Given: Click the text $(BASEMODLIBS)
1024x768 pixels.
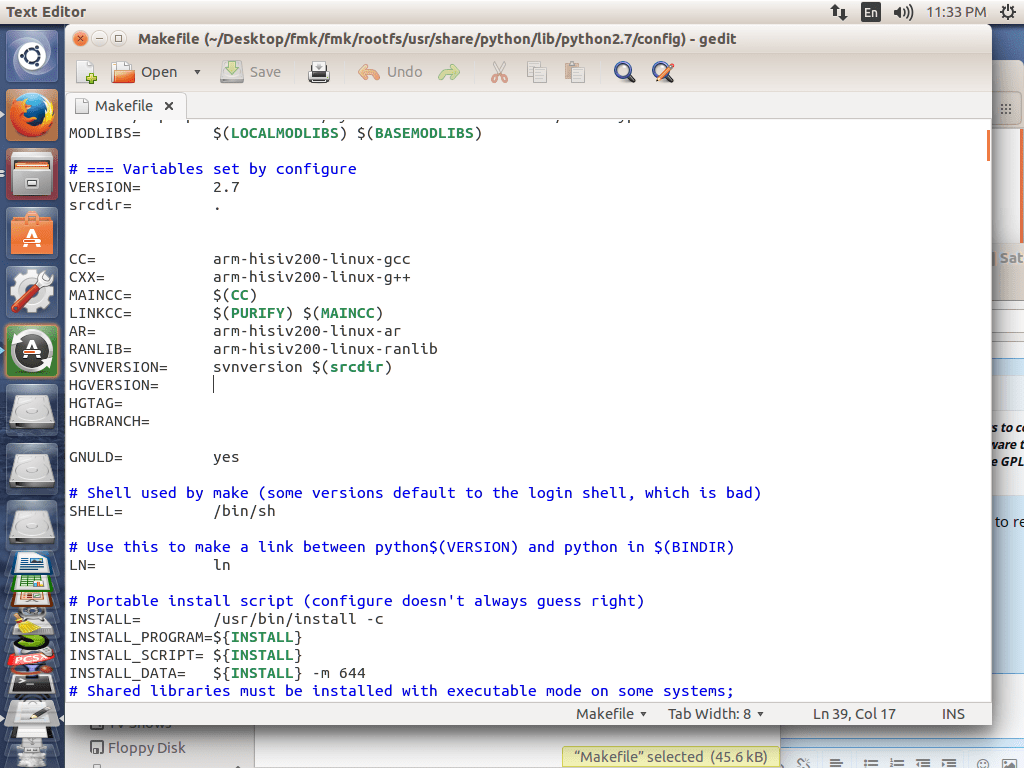Looking at the screenshot, I should click(x=419, y=133).
